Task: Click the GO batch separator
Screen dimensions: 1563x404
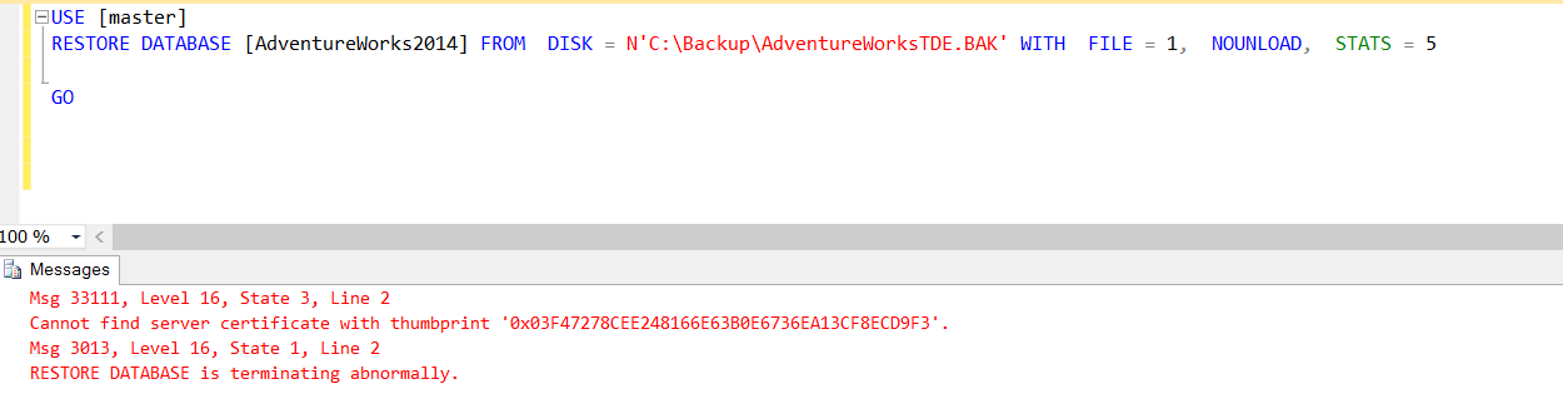Action: coord(62,97)
